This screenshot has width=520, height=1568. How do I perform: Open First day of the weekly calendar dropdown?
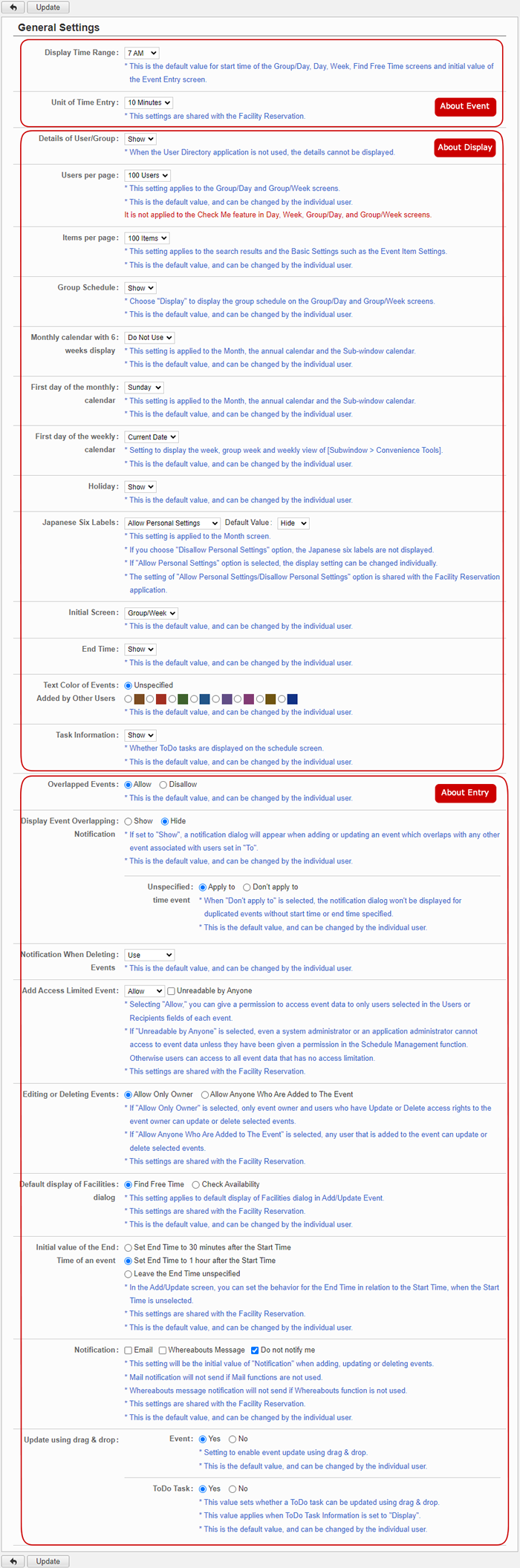point(152,437)
